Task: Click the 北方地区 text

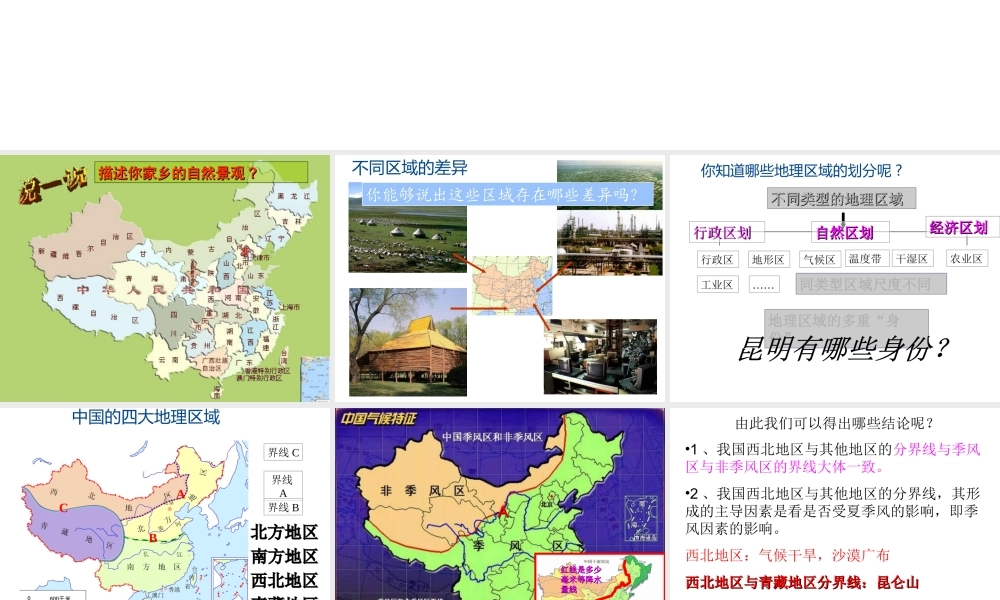Action: click(284, 532)
